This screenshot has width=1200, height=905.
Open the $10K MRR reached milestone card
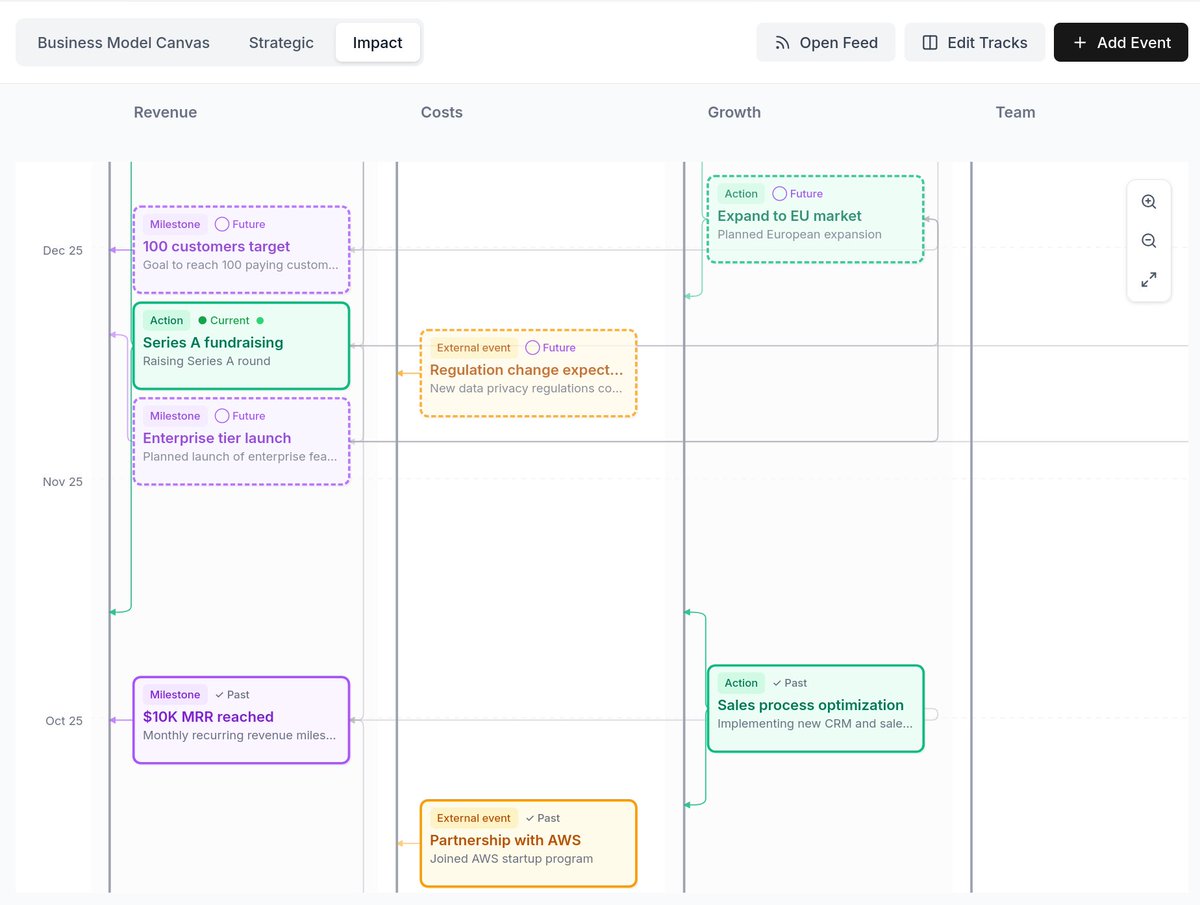[241, 720]
